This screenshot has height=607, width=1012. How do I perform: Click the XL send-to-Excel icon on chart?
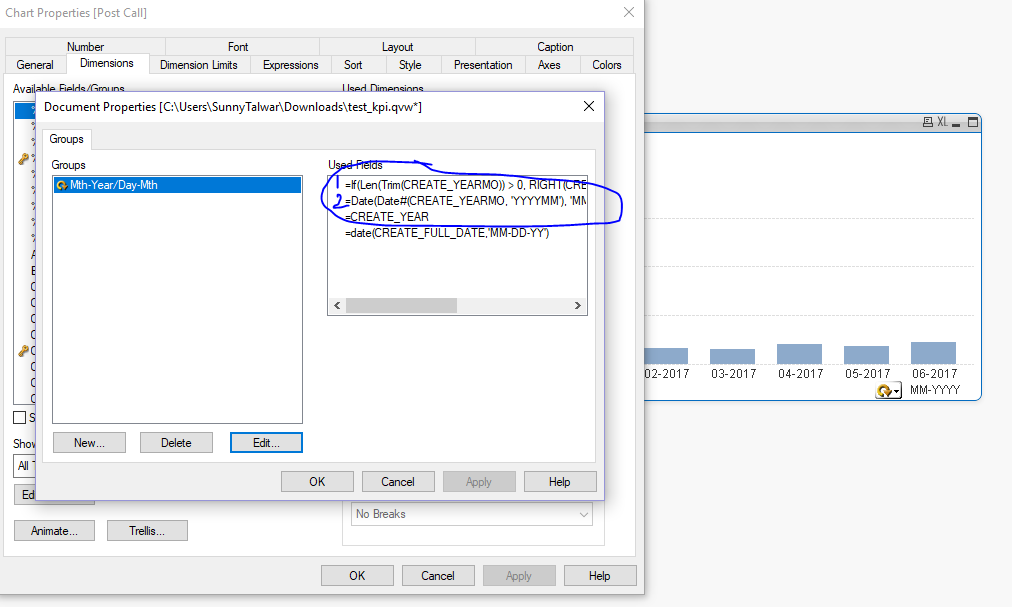tap(942, 122)
